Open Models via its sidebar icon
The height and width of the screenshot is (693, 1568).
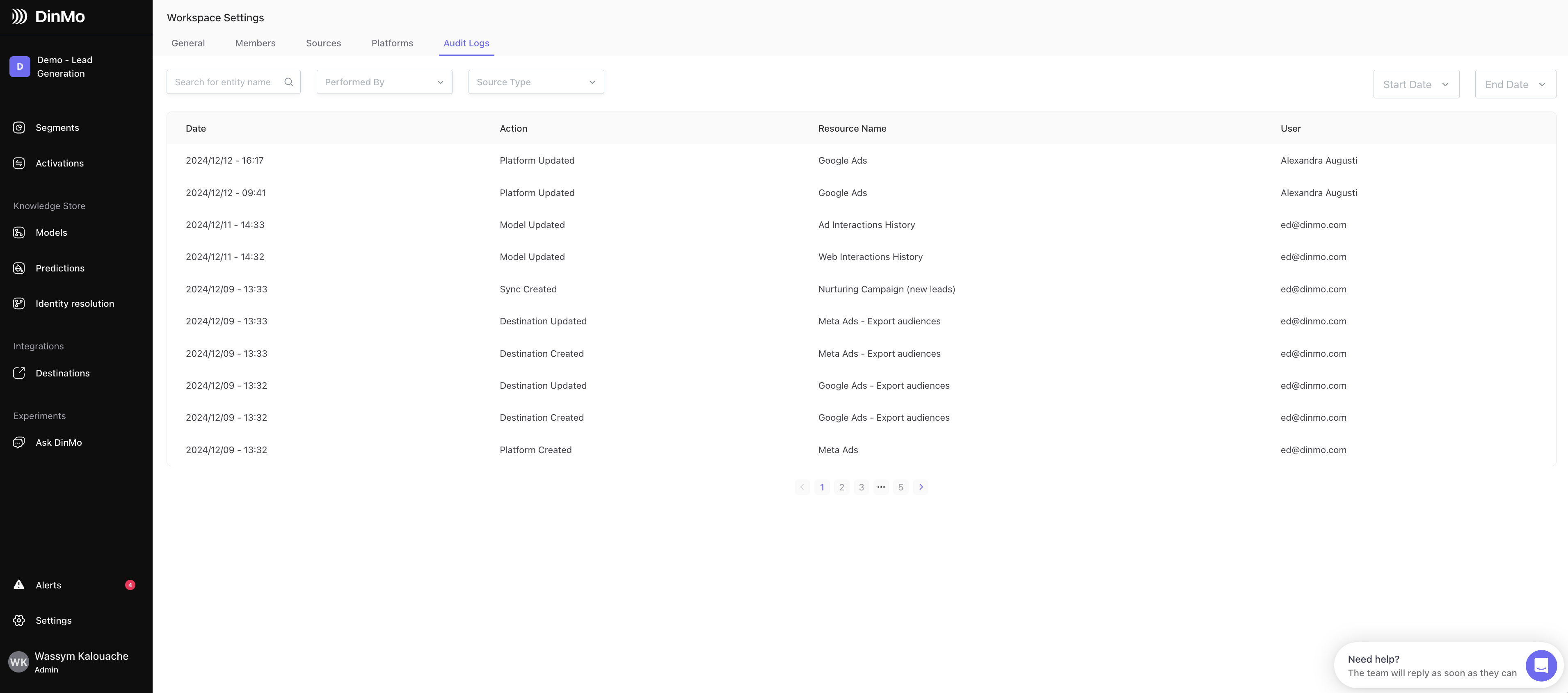click(19, 233)
